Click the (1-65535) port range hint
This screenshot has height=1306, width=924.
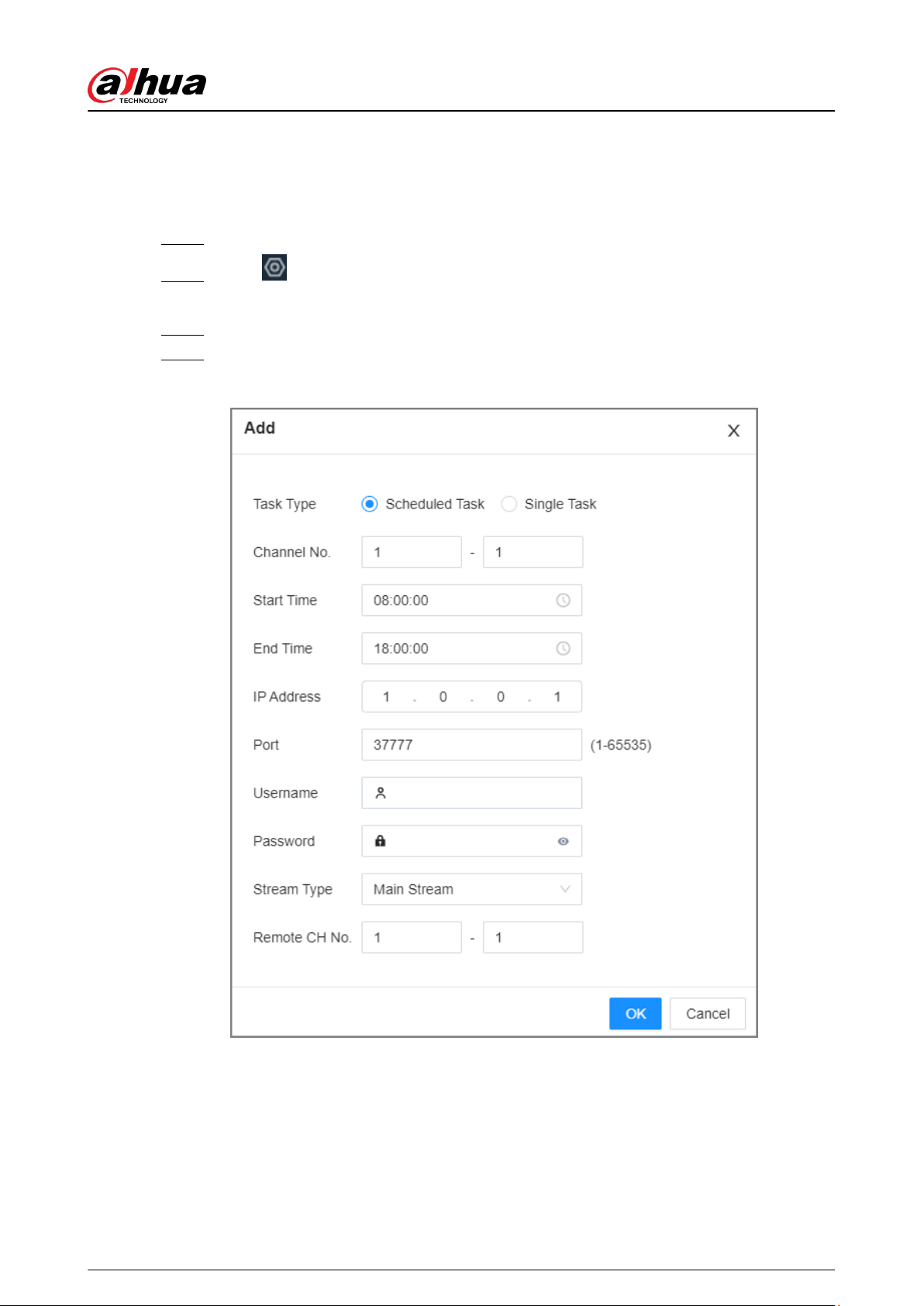coord(621,744)
